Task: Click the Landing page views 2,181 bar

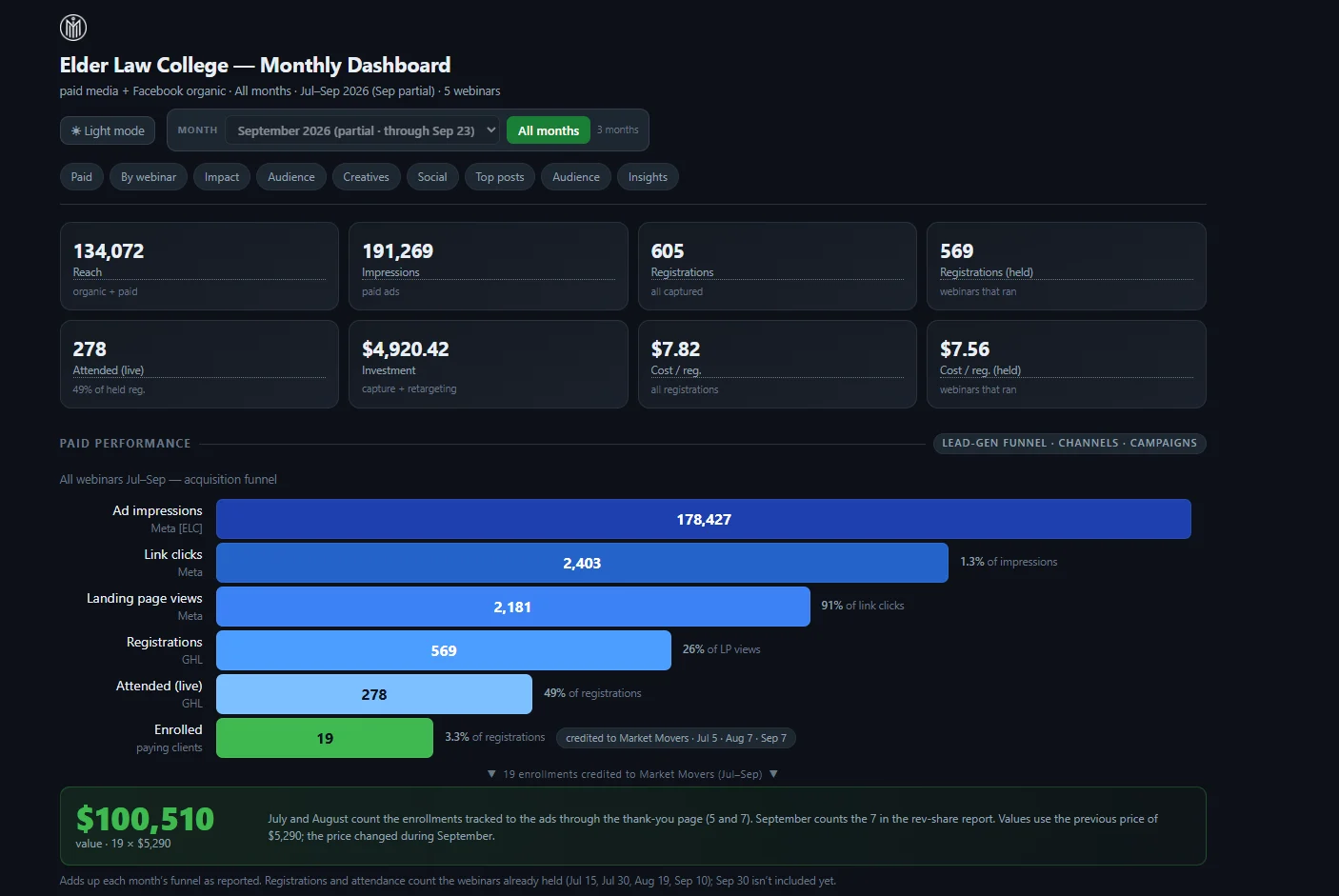Action: [513, 607]
